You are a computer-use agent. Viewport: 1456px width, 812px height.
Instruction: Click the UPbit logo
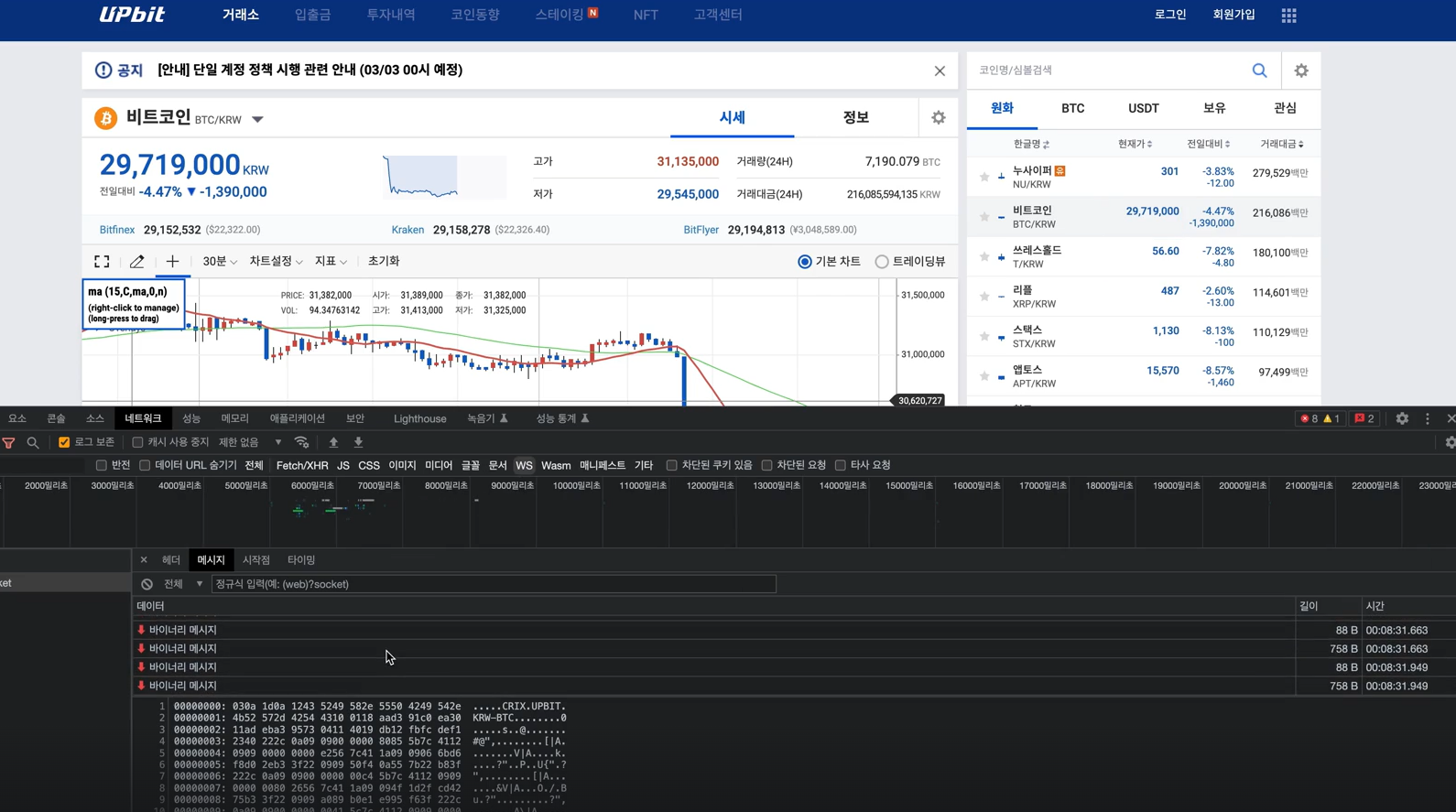[x=132, y=15]
